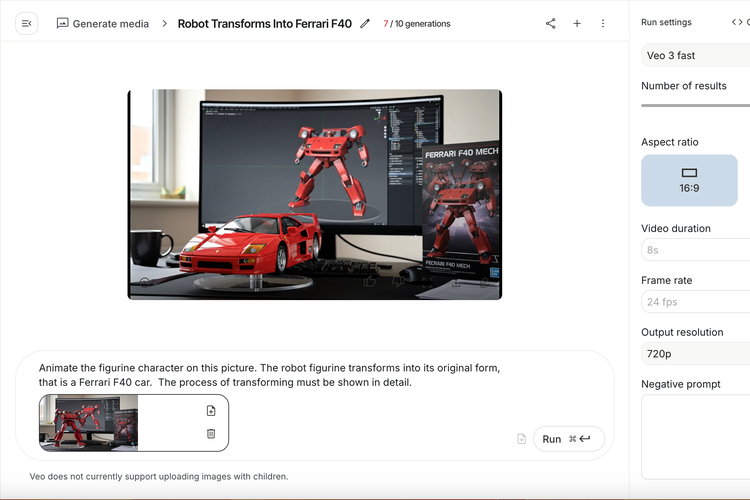750x500 pixels.
Task: Click the generated Ferrari F40 video preview
Action: point(315,194)
